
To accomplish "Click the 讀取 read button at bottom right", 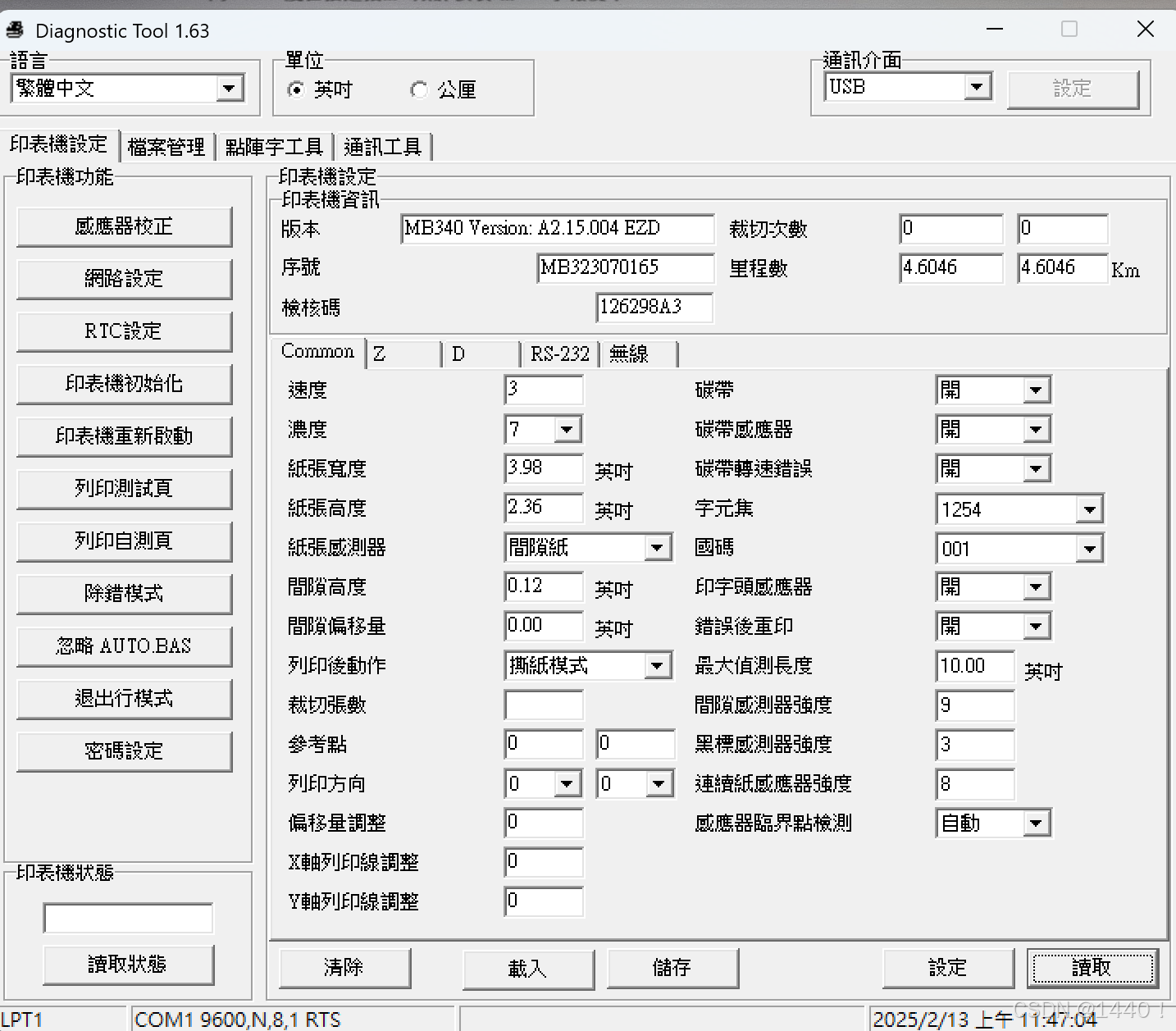I will coord(1092,968).
